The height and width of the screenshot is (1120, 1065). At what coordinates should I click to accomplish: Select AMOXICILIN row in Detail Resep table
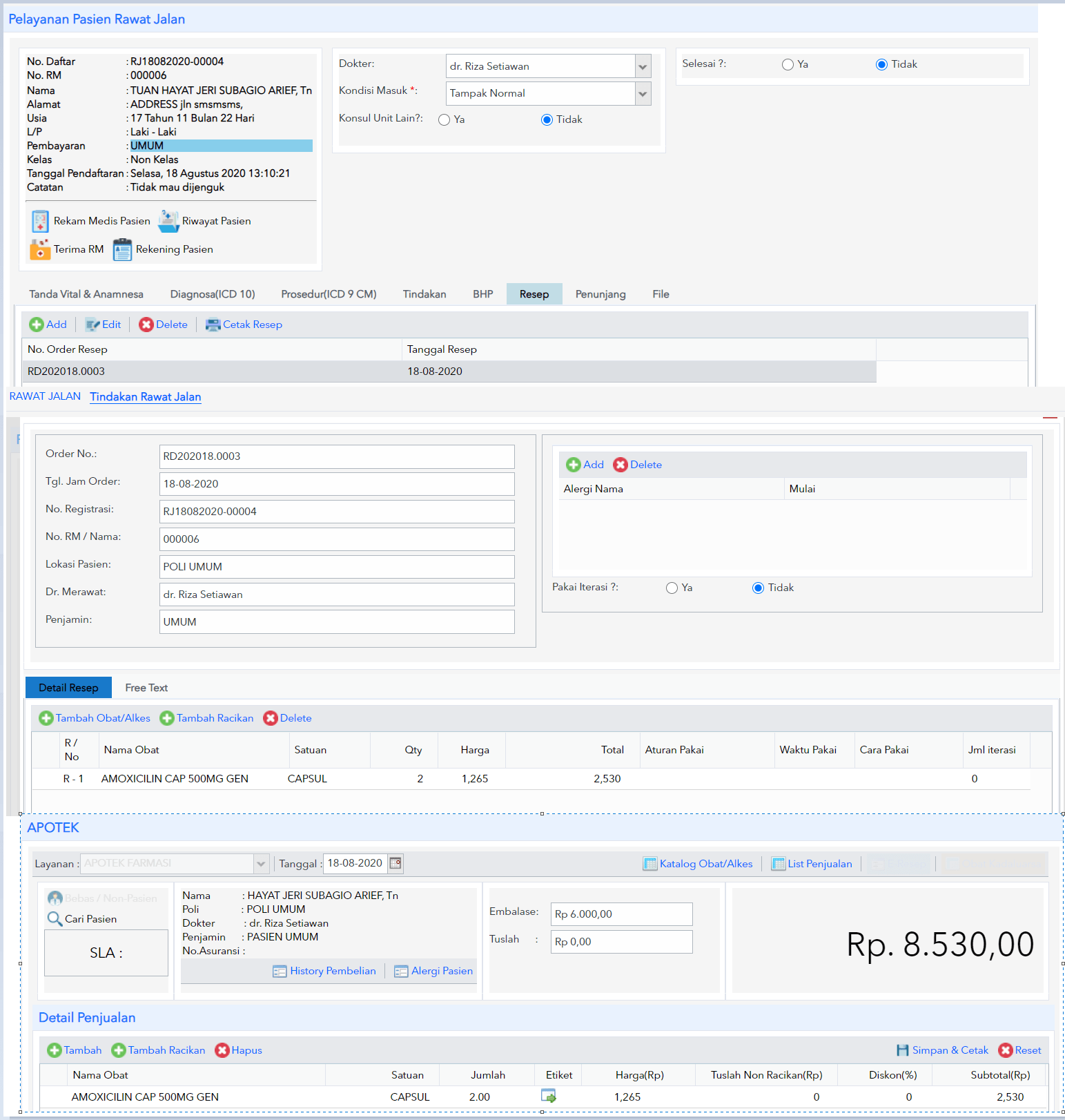pos(531,779)
